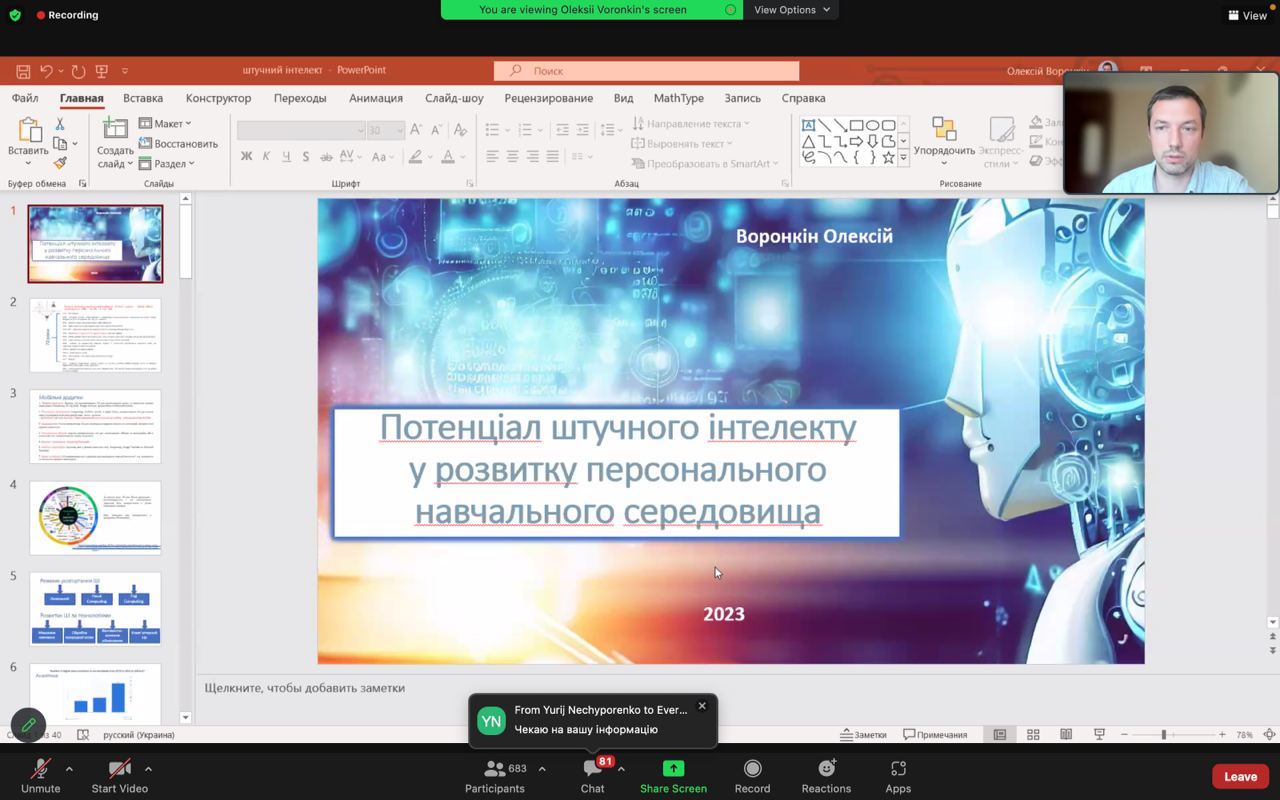Open the Вставка ribbon tab
1280x800 pixels.
pyautogui.click(x=143, y=98)
